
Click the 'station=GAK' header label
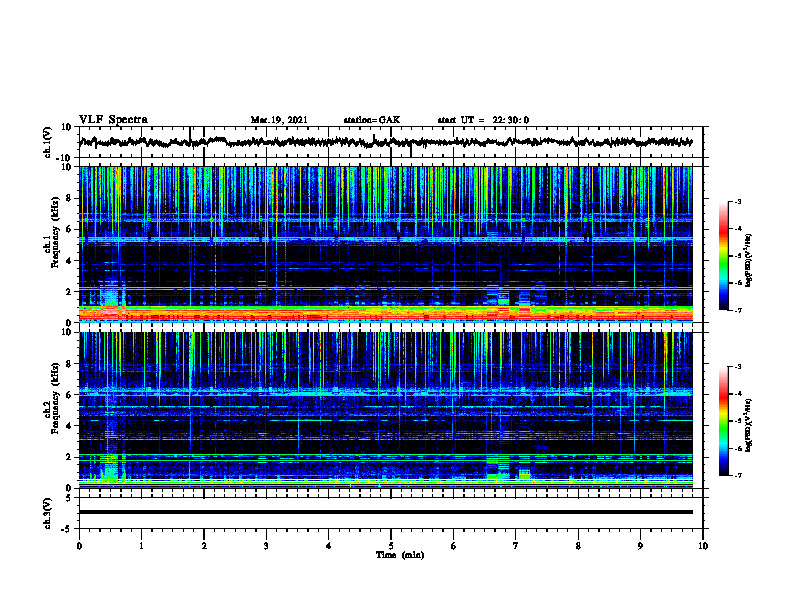click(x=372, y=120)
